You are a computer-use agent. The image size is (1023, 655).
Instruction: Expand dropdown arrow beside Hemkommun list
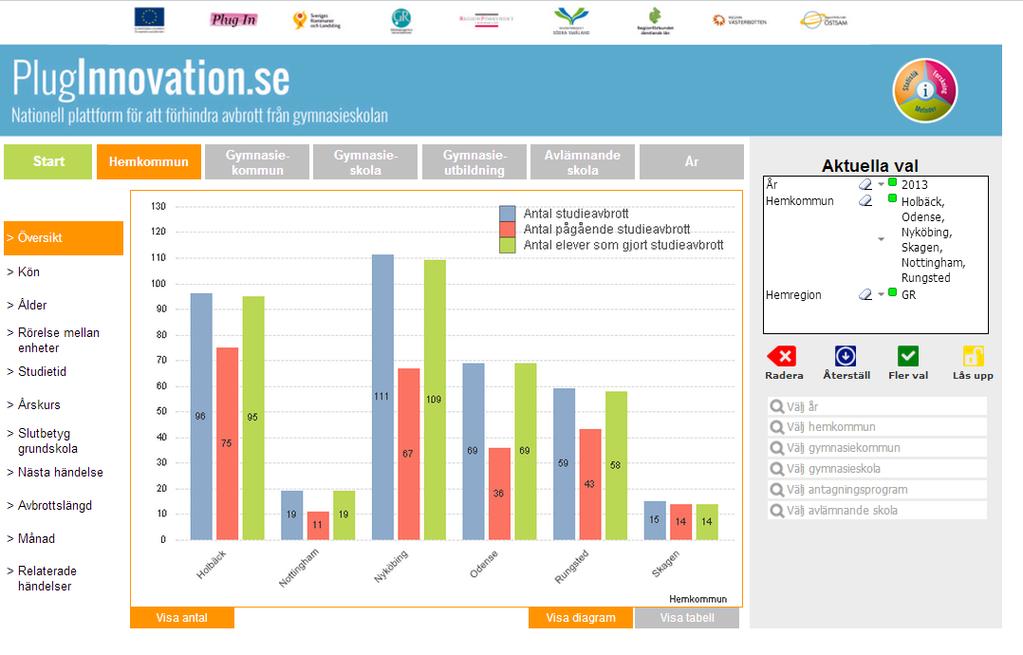[881, 239]
